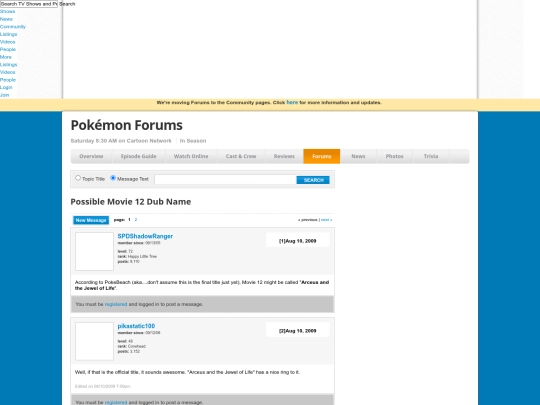Screen dimensions: 540x405
Task: Click the registered link under second post
Action: coord(116,402)
